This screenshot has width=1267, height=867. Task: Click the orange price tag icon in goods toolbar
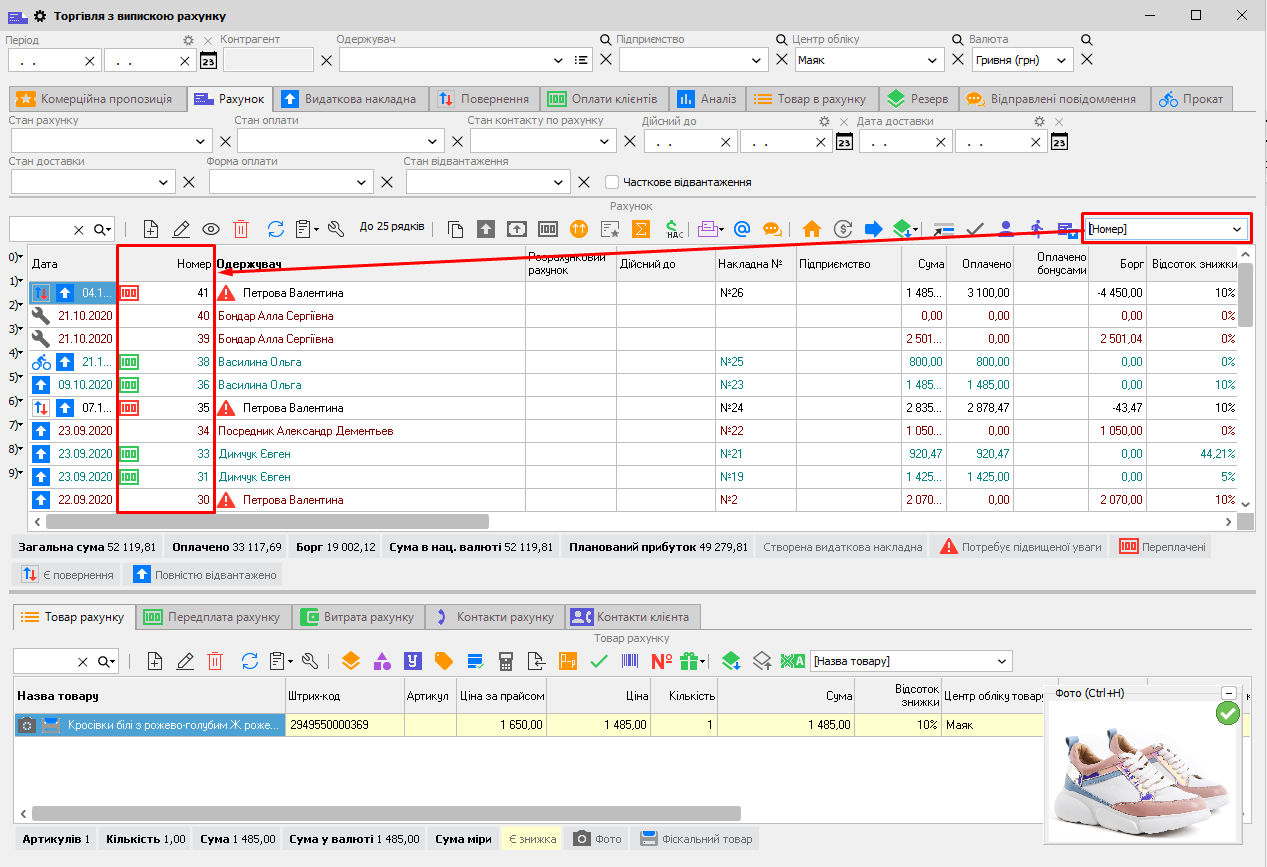443,661
